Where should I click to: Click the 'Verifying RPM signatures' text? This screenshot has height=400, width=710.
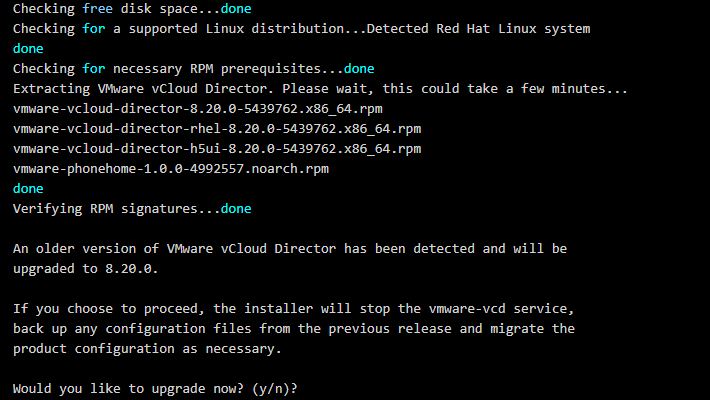[113, 208]
